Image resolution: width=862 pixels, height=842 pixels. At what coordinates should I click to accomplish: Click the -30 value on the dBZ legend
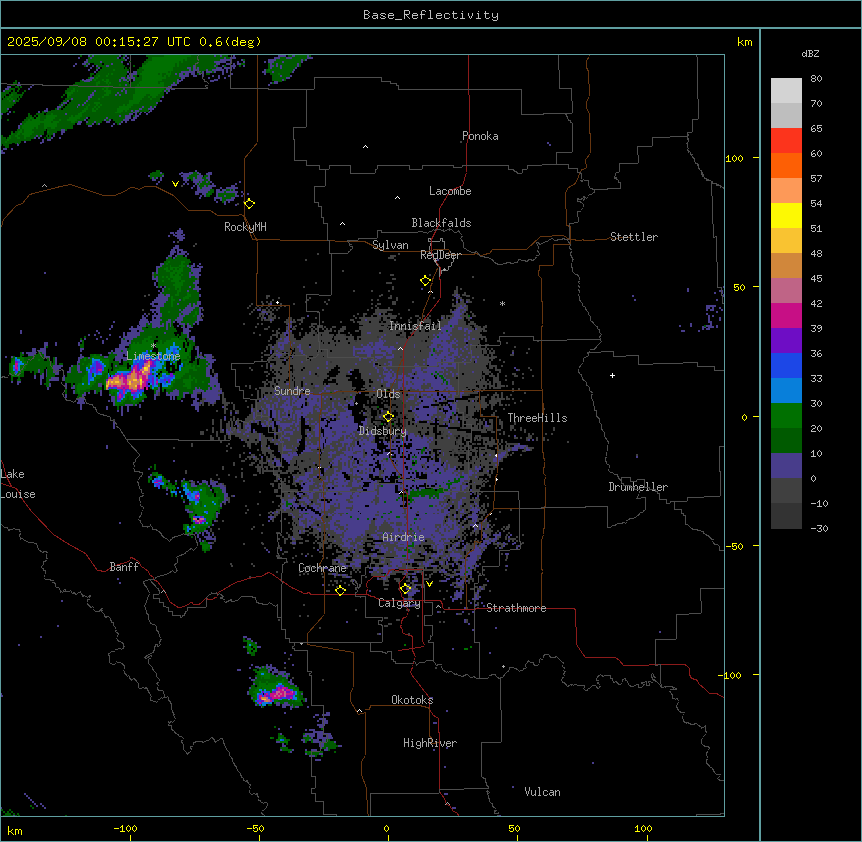point(819,529)
